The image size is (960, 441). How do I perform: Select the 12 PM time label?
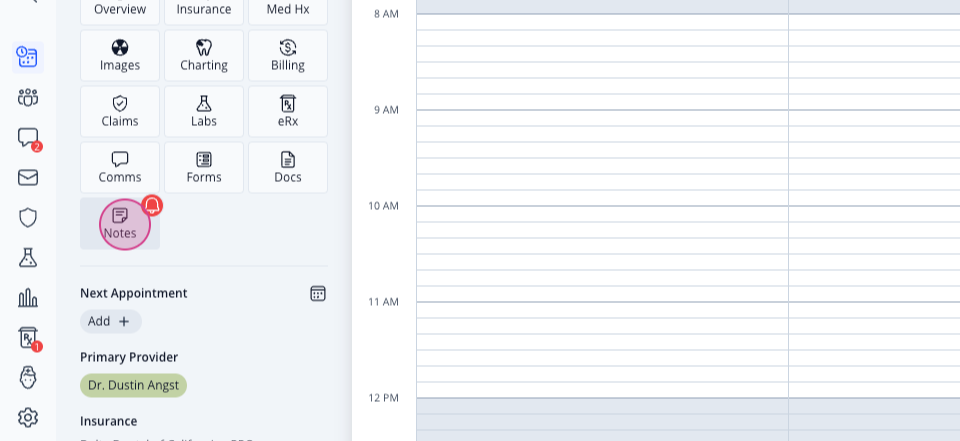[383, 398]
